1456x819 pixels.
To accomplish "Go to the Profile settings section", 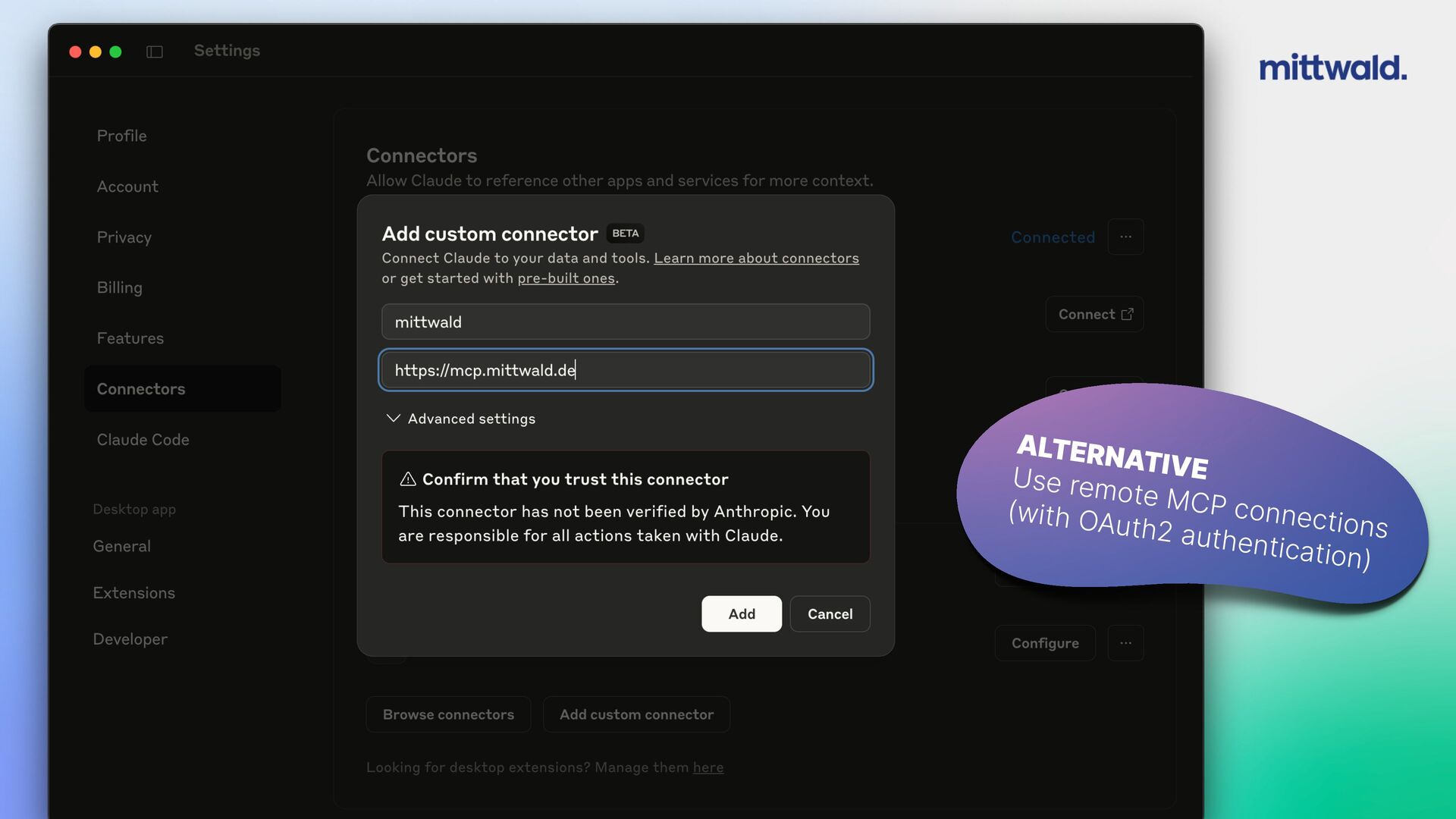I will coord(122,136).
